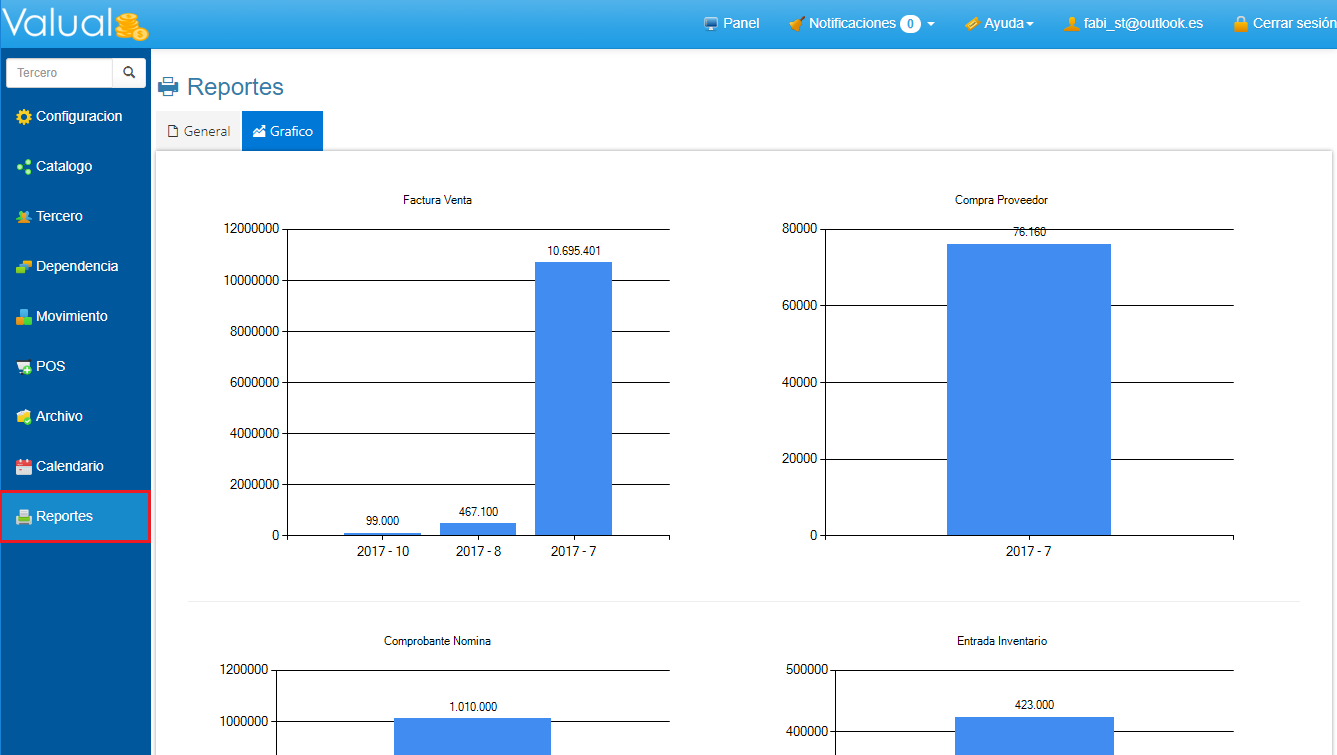Select the Grafico tab
Image resolution: width=1337 pixels, height=755 pixels.
[282, 131]
